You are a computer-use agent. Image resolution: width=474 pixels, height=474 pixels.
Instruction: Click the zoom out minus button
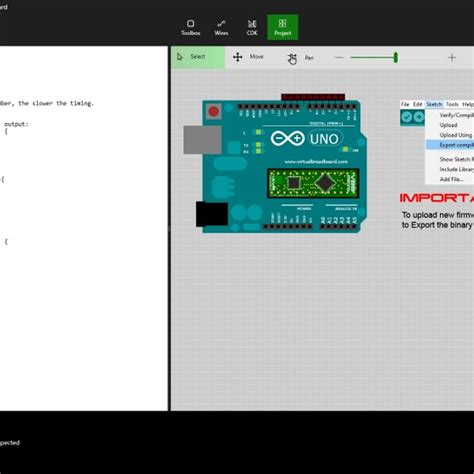(x=339, y=57)
